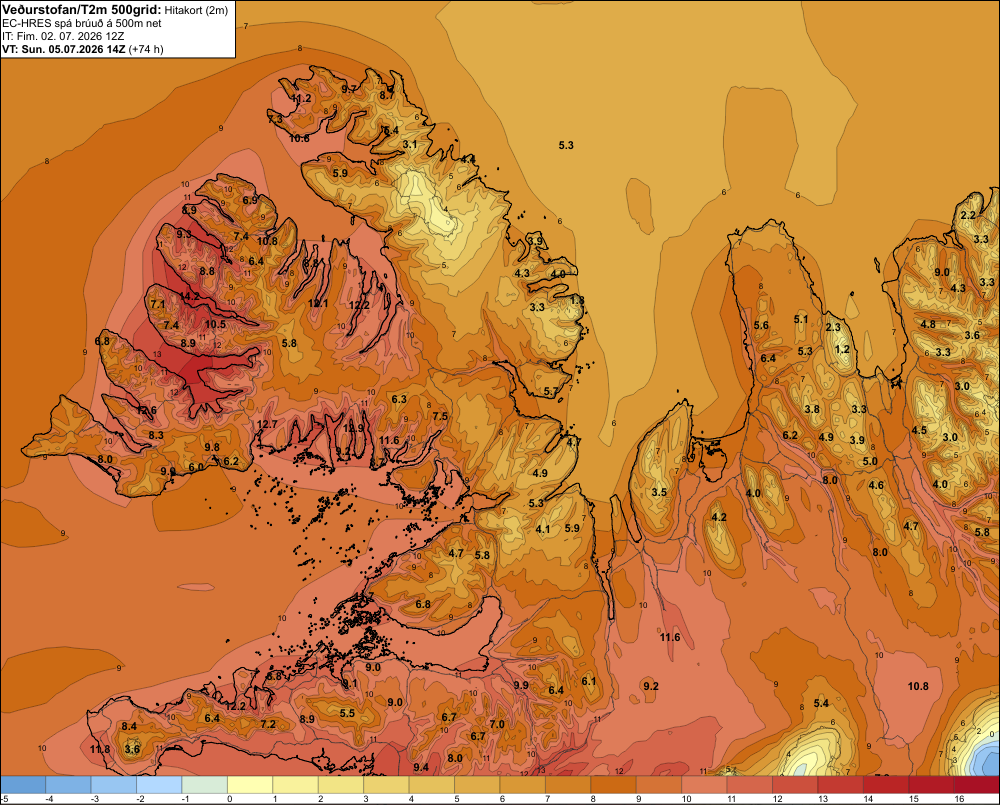Select the 1.2 temperature value on the peninsula
This screenshot has height=805, width=1000.
coord(842,349)
